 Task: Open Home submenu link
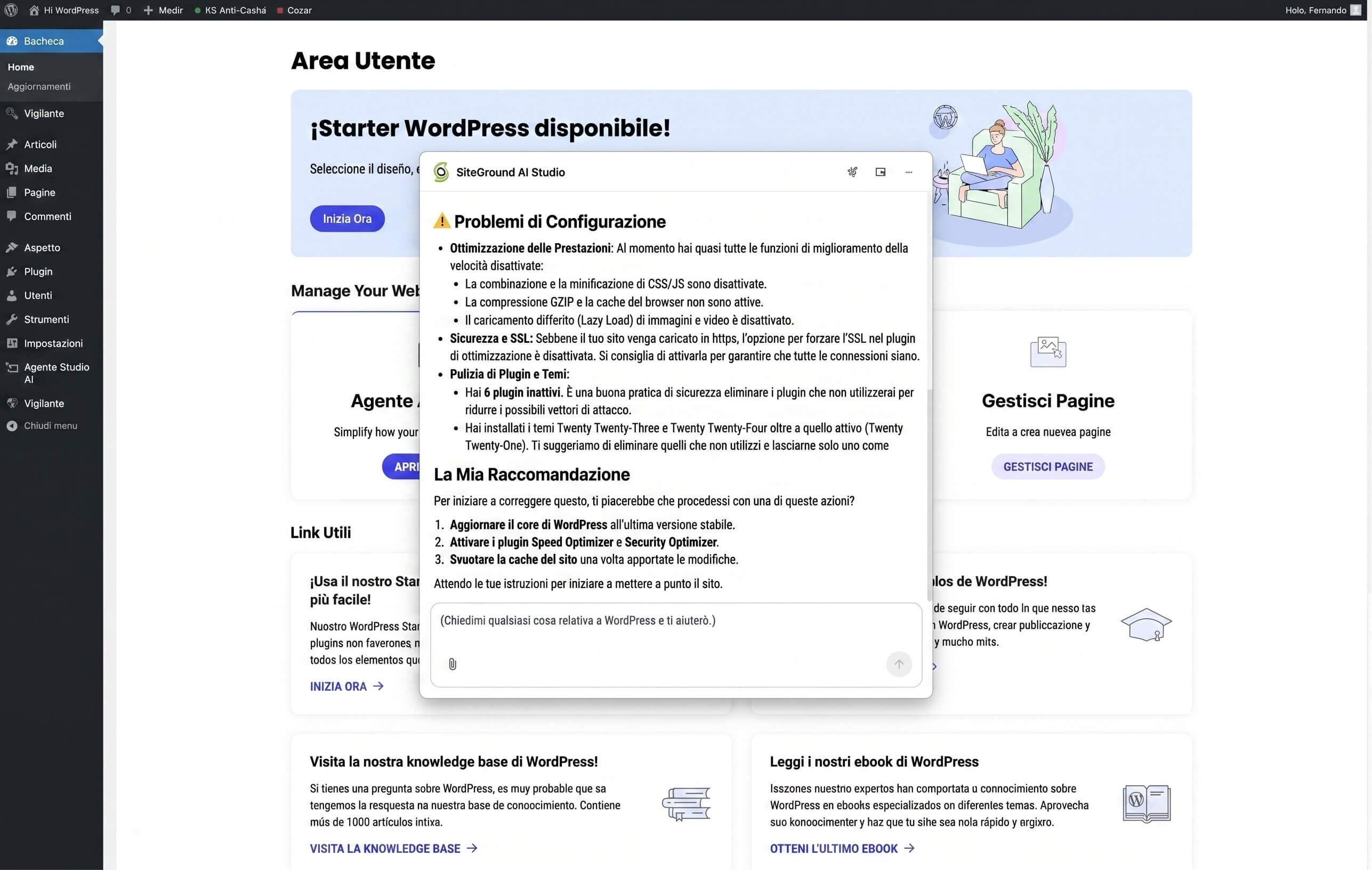(20, 67)
